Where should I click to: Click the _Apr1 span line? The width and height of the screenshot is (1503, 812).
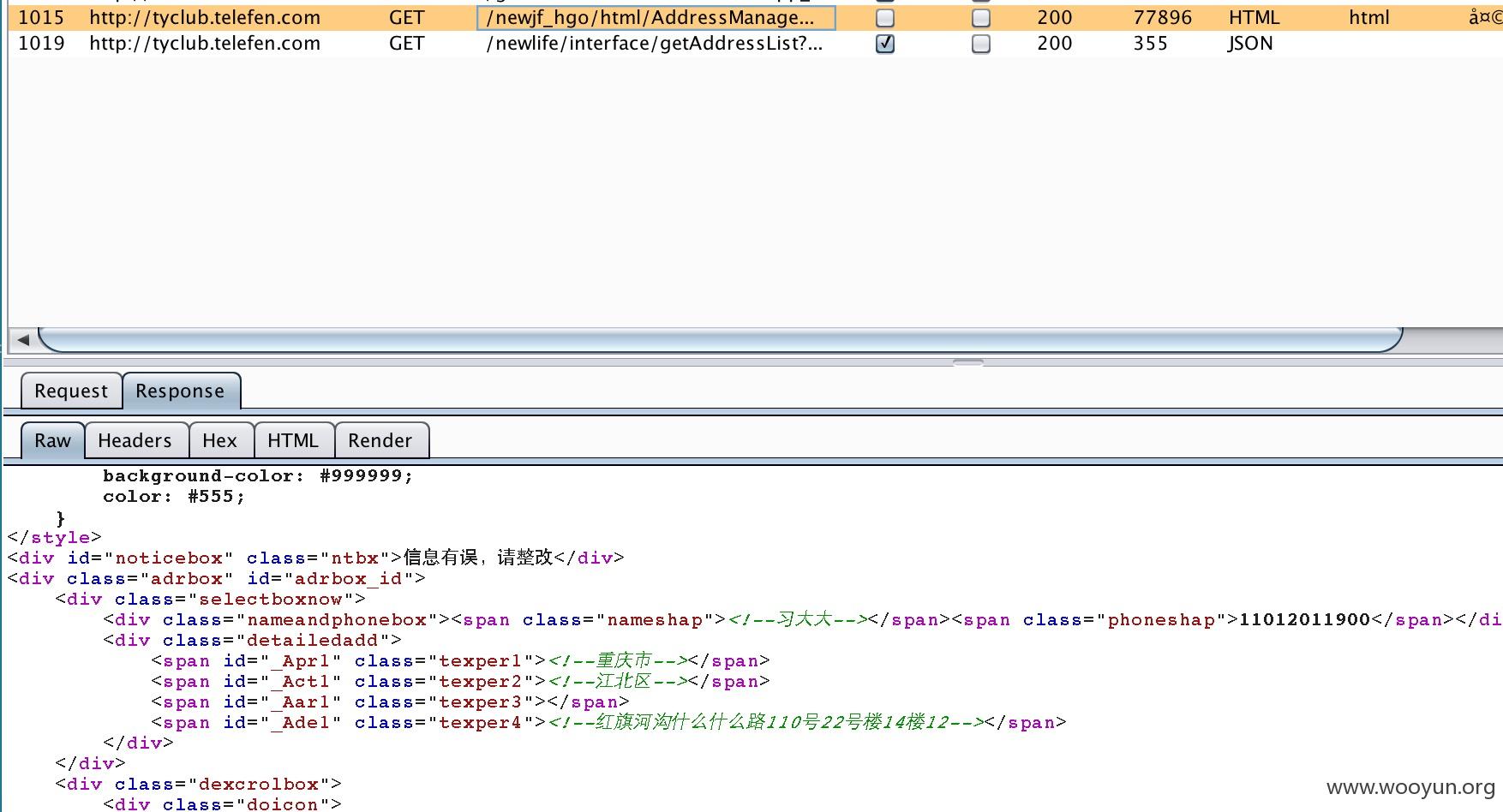(461, 661)
